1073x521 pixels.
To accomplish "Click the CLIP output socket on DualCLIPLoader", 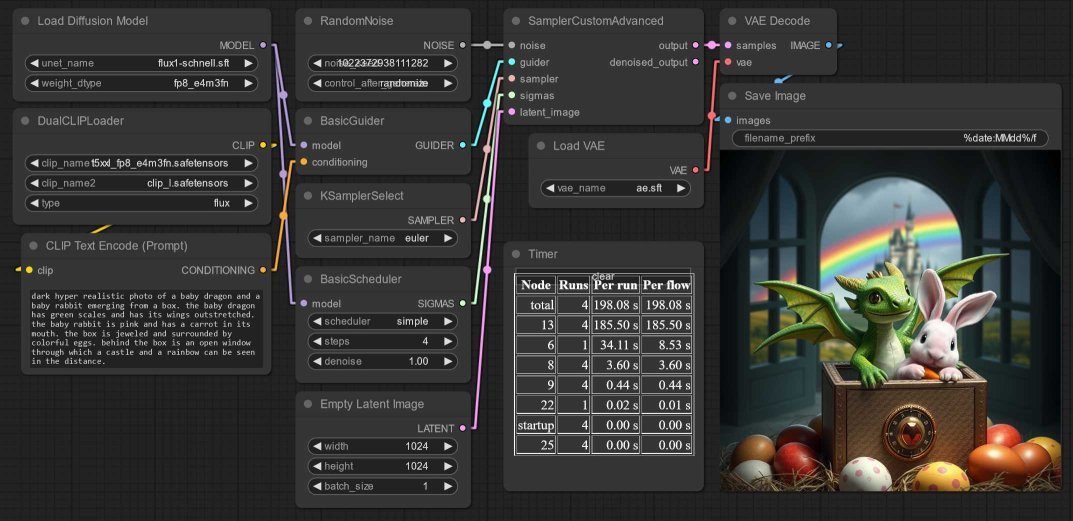I will click(263, 145).
